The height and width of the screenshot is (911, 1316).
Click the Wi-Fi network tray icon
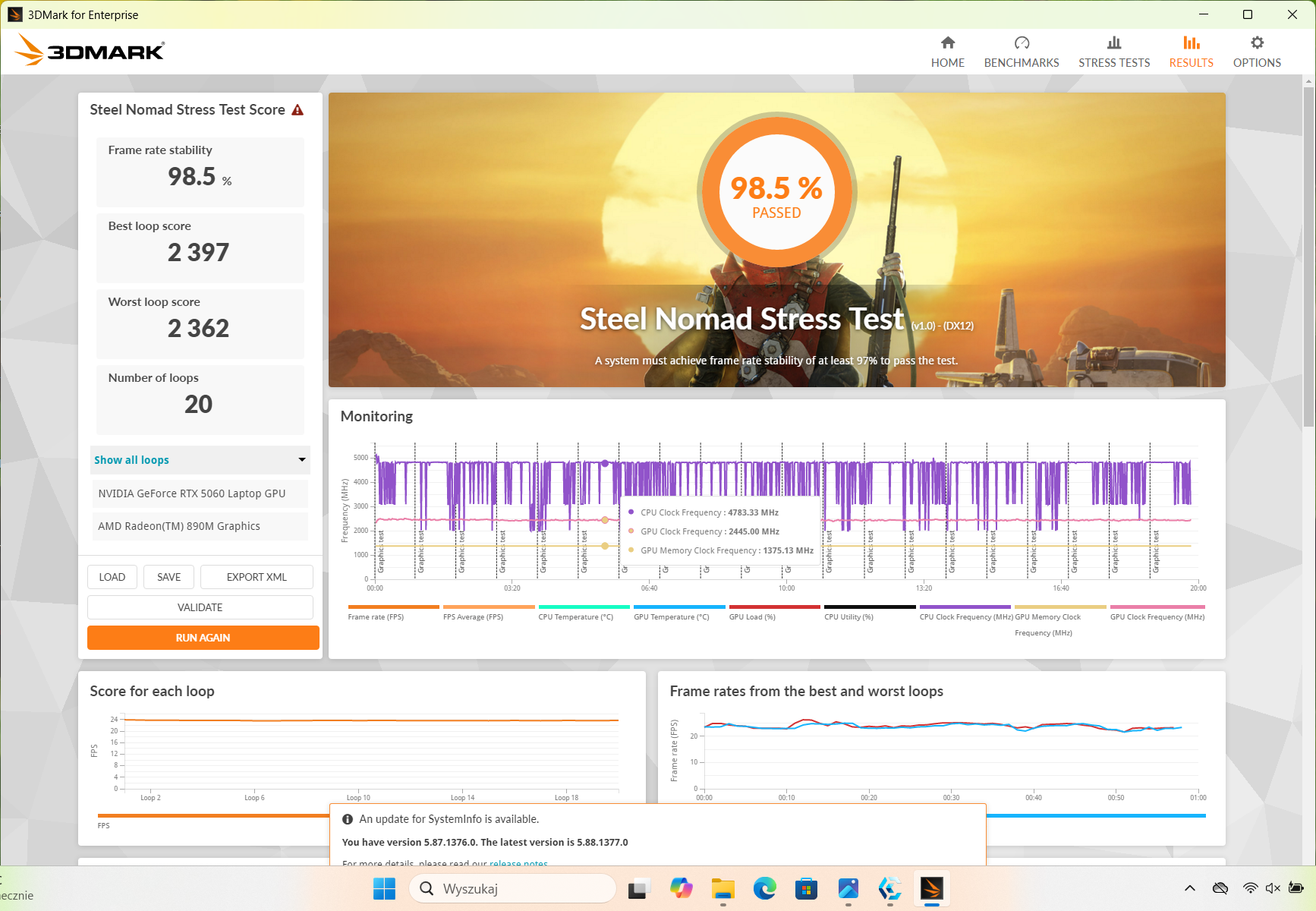[x=1250, y=888]
